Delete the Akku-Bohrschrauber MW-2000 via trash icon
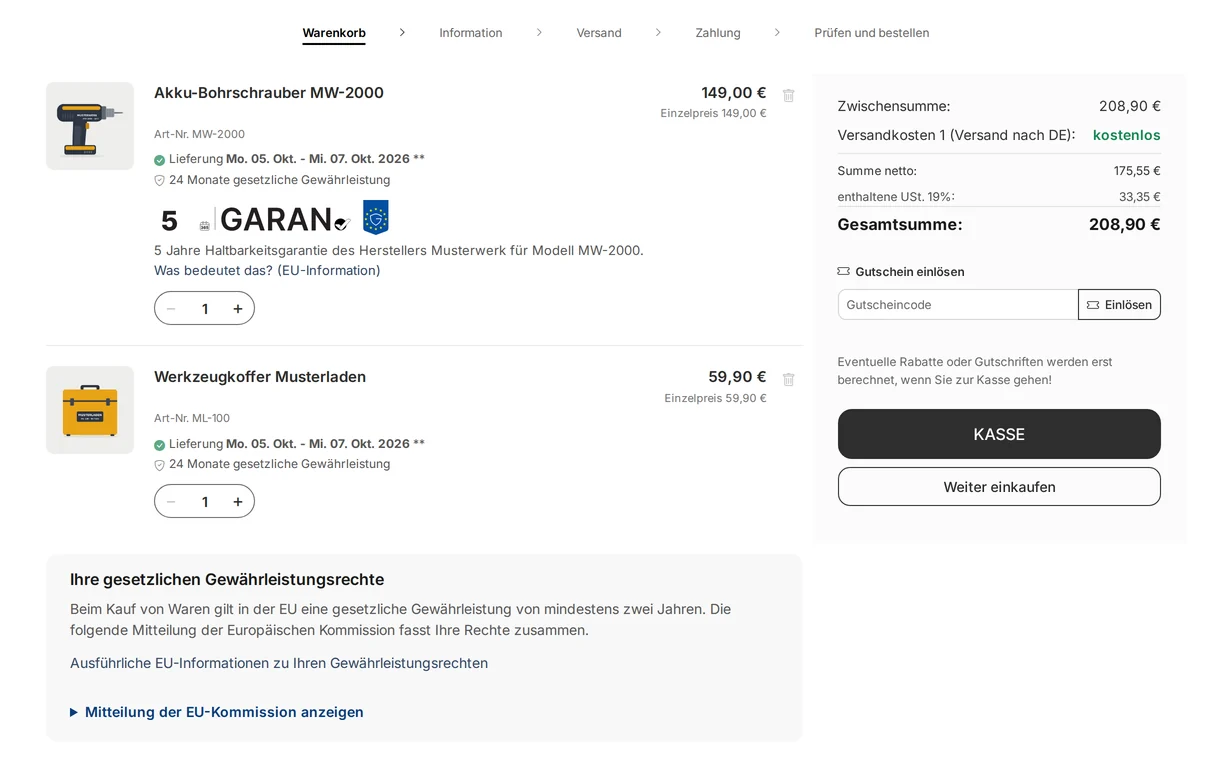This screenshot has width=1232, height=757. [x=788, y=95]
